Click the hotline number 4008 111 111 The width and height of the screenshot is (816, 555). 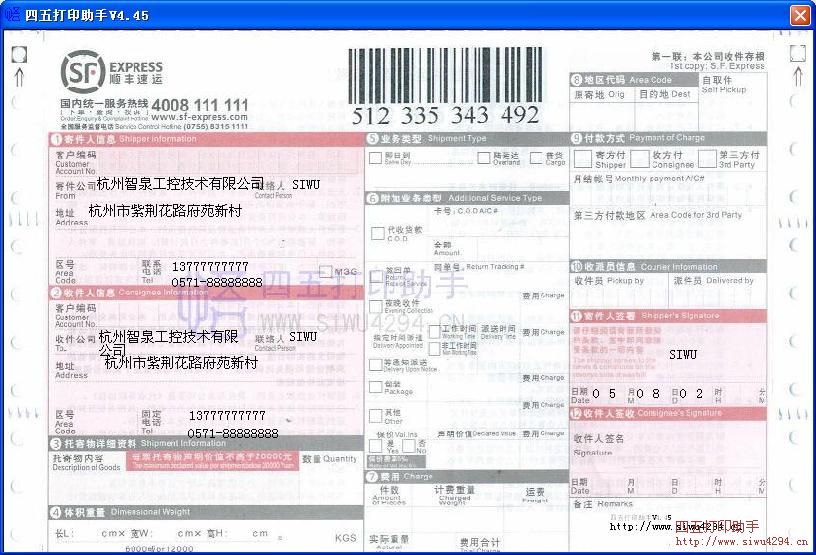tap(200, 105)
